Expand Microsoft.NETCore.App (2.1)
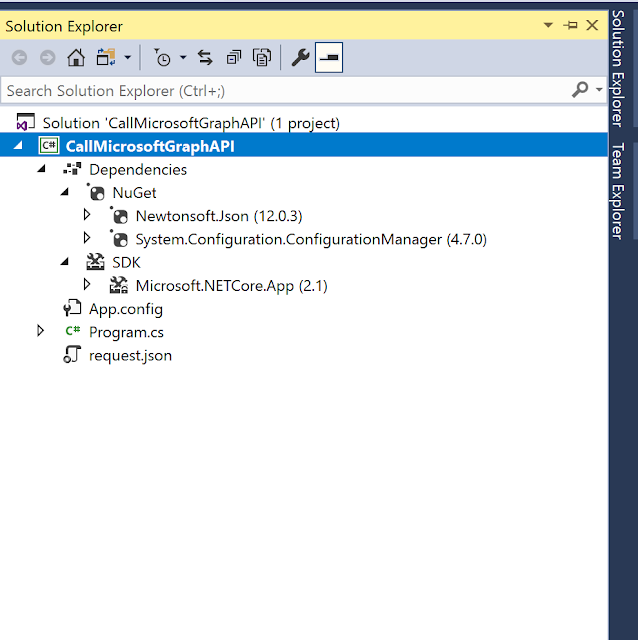638x640 pixels. pyautogui.click(x=87, y=284)
